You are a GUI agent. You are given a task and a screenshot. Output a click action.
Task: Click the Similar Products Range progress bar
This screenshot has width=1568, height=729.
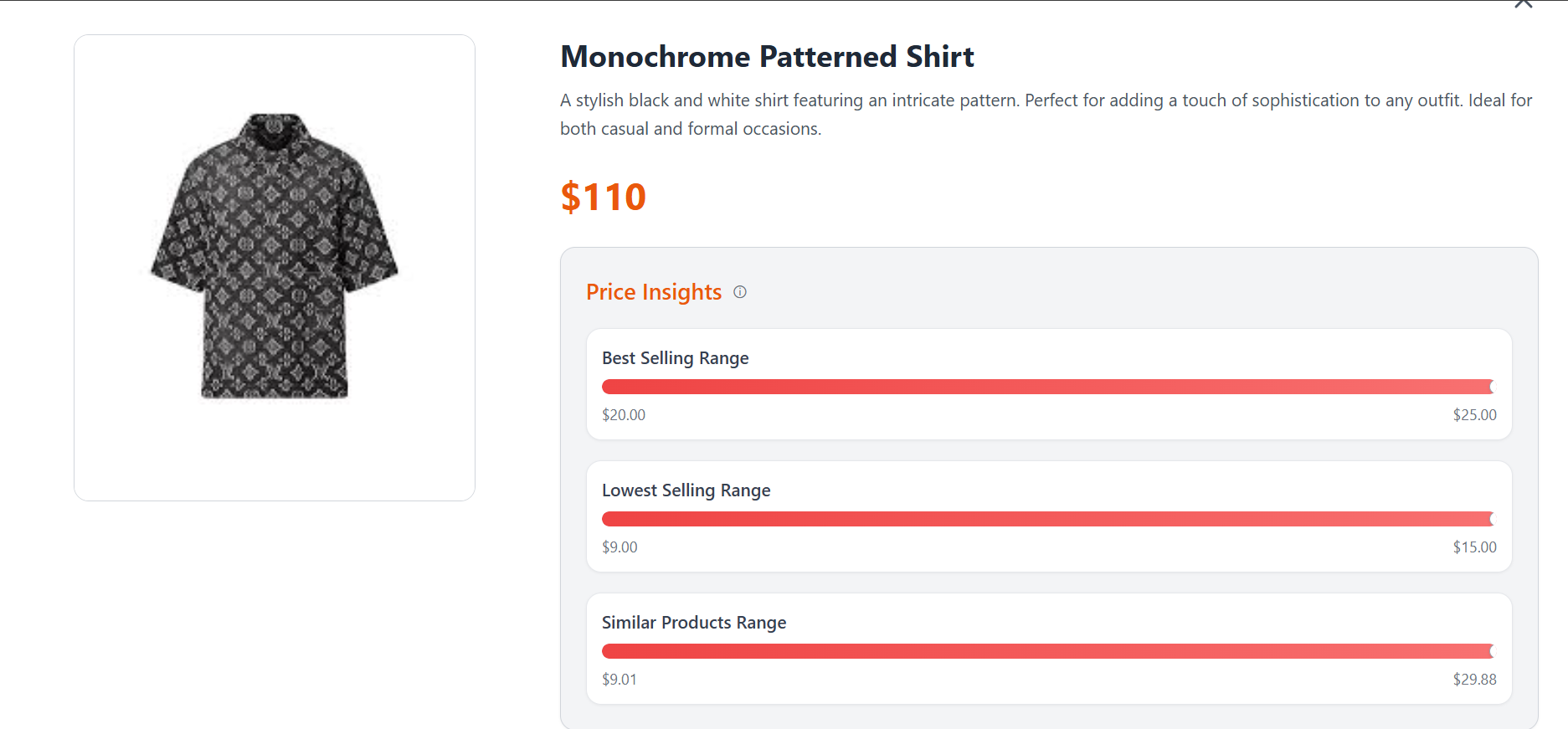(1048, 651)
